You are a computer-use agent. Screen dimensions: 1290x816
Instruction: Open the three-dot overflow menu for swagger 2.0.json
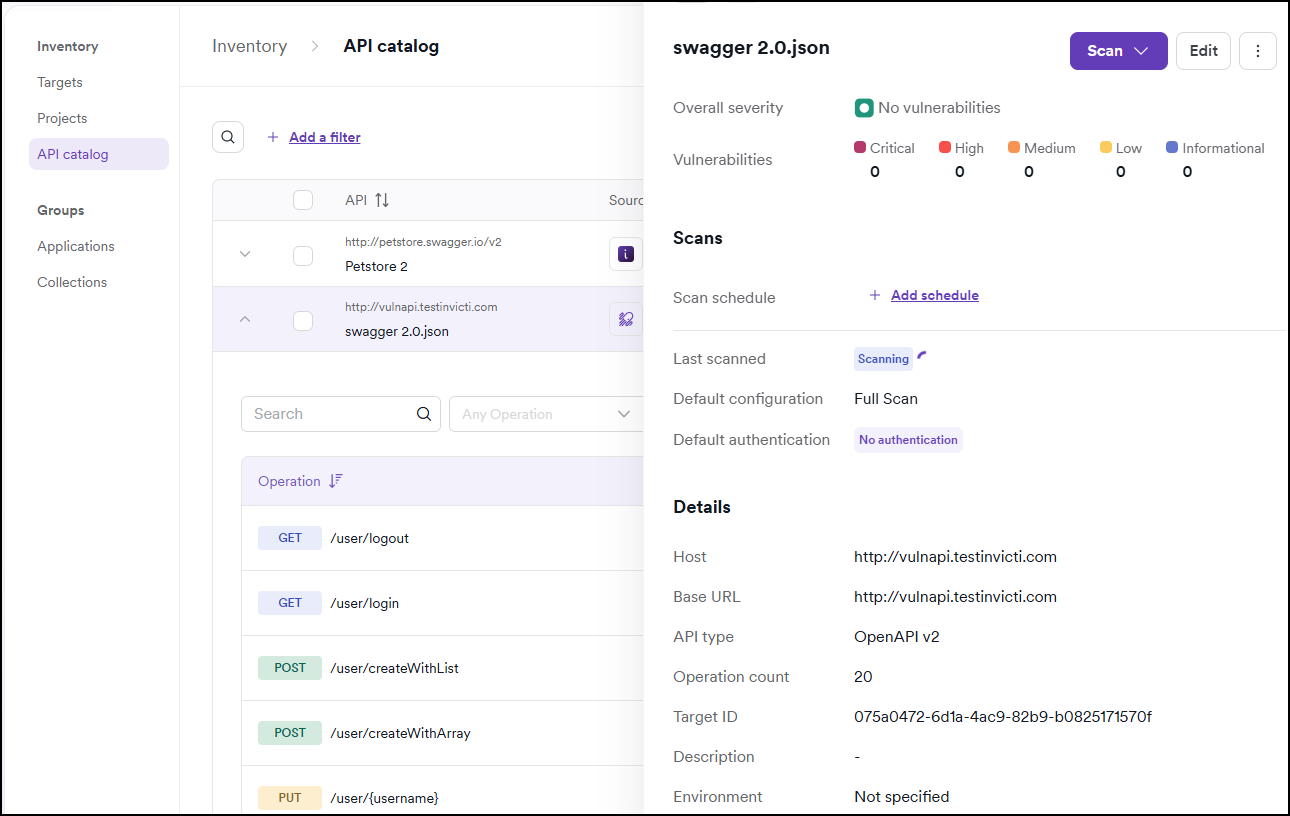click(1257, 51)
